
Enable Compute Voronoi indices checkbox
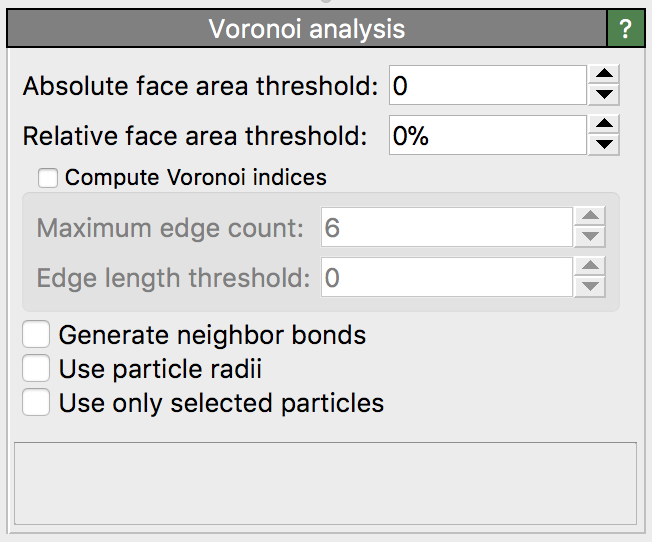(x=47, y=178)
